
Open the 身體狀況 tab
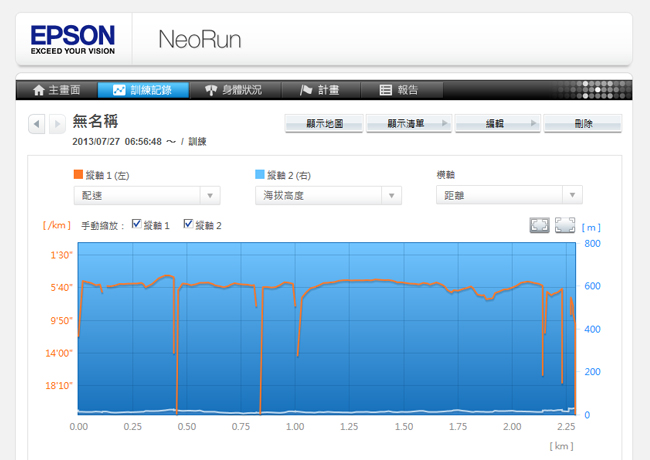pos(235,90)
